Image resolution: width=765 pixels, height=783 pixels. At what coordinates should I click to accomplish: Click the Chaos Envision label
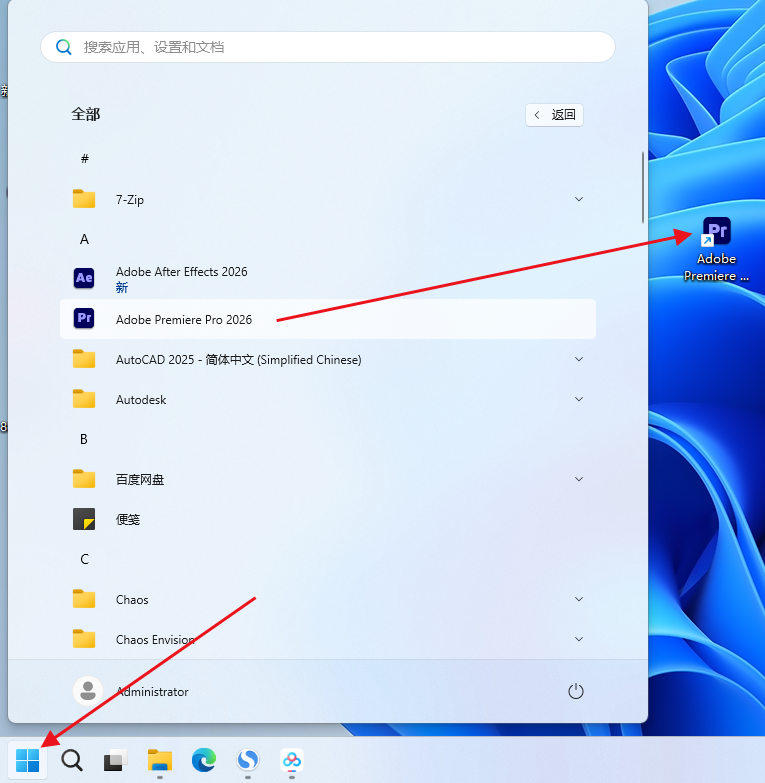(155, 639)
